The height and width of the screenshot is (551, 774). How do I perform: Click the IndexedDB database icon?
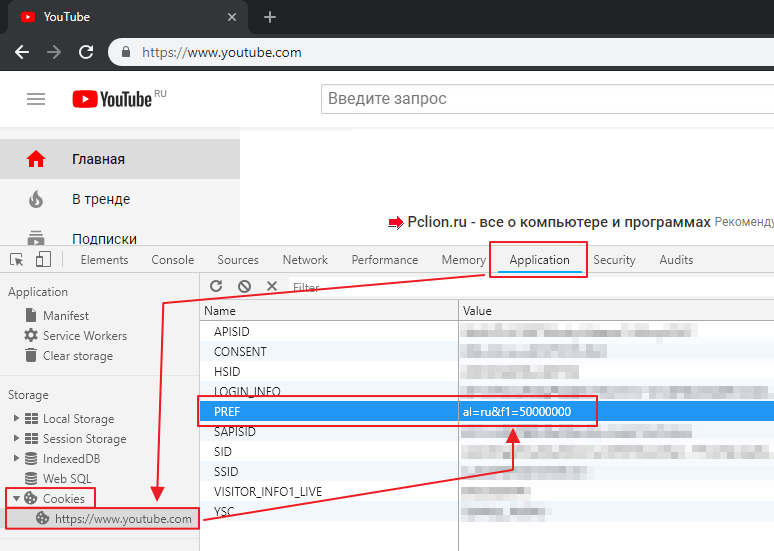[x=31, y=459]
